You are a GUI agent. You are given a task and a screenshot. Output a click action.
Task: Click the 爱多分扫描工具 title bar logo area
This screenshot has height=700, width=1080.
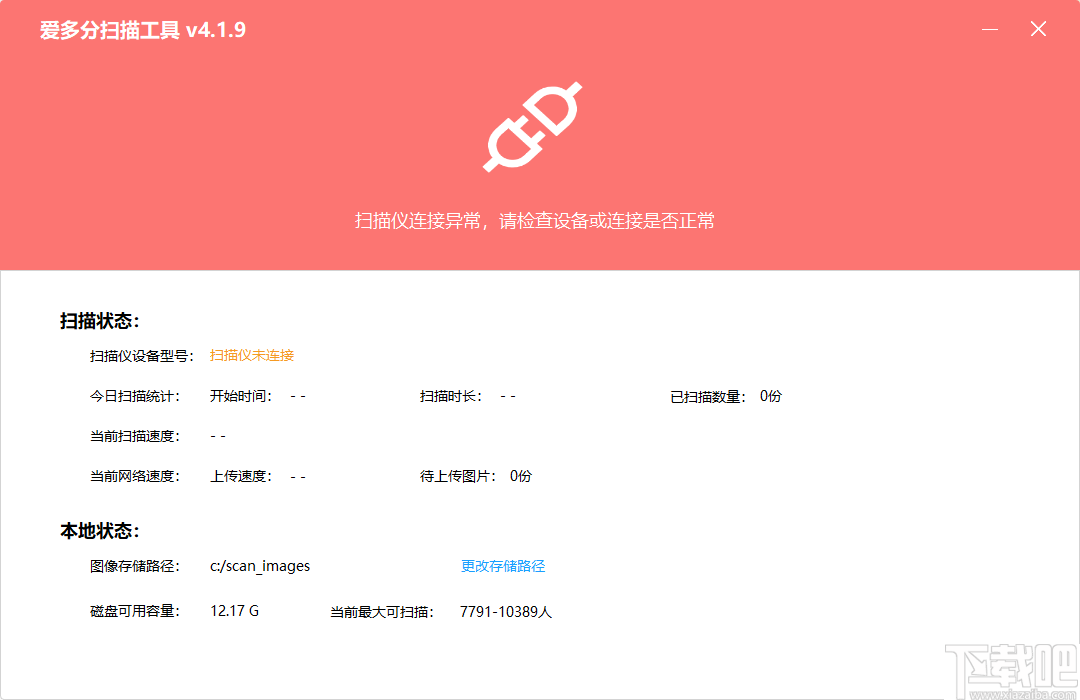pos(140,30)
